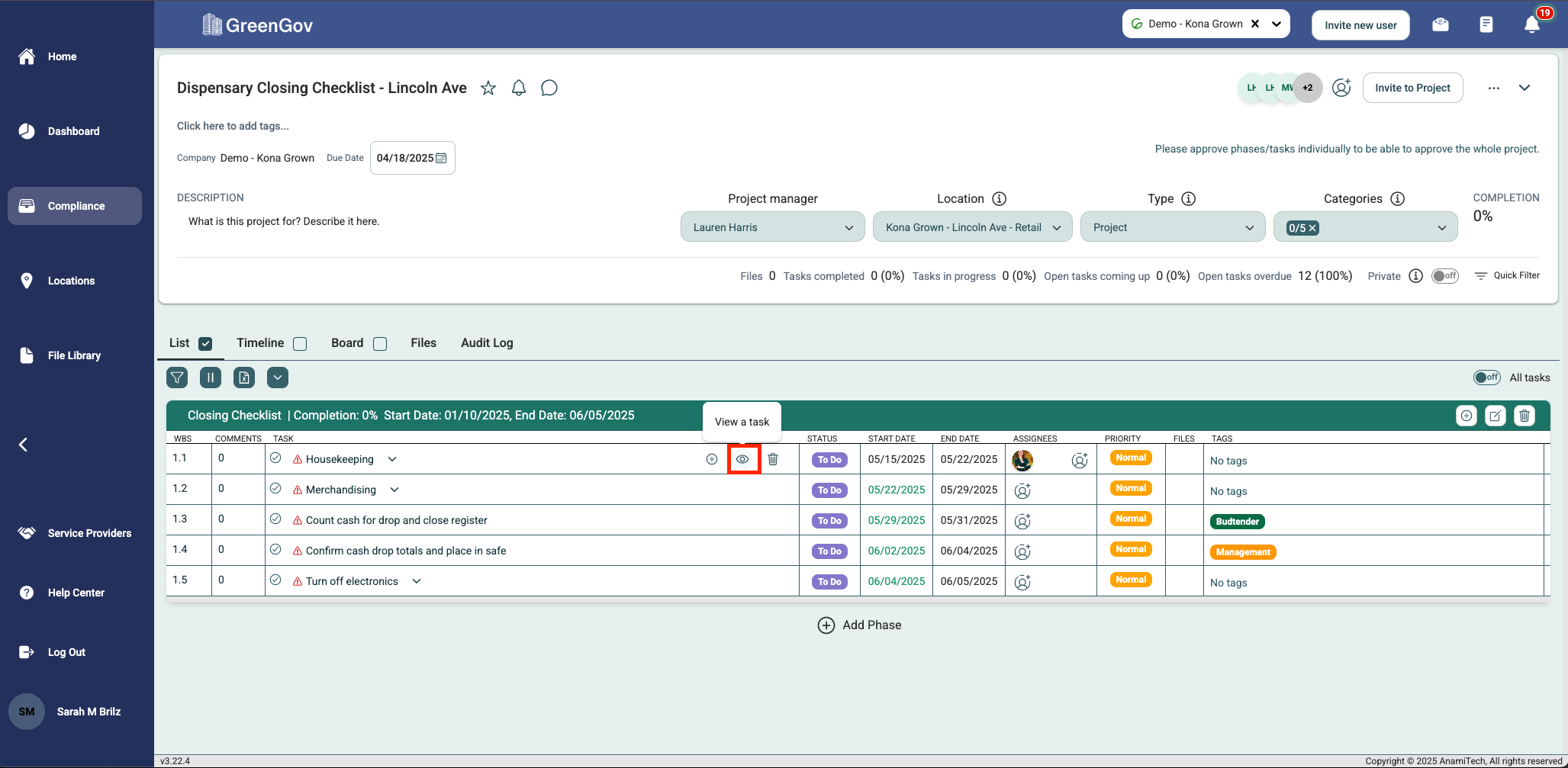This screenshot has width=1568, height=768.
Task: View the Housekeeping task with eye icon
Action: [742, 459]
